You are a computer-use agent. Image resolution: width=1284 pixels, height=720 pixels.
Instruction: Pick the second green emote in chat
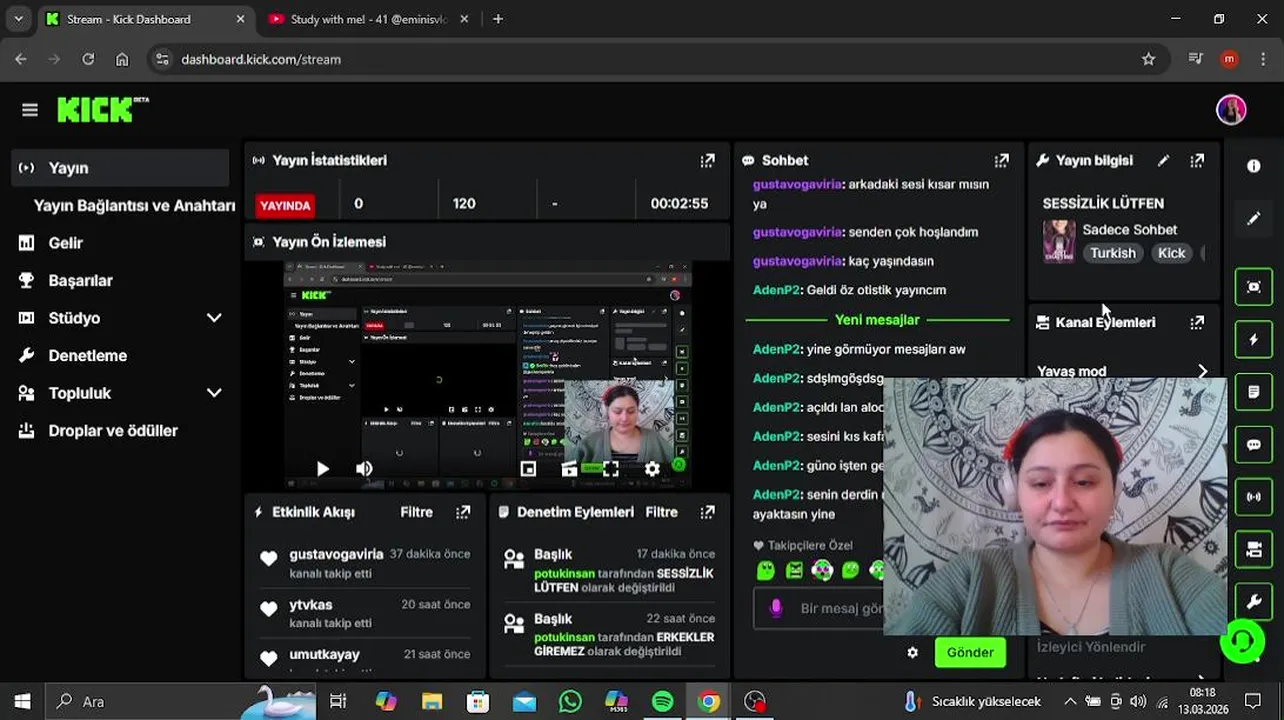(794, 571)
